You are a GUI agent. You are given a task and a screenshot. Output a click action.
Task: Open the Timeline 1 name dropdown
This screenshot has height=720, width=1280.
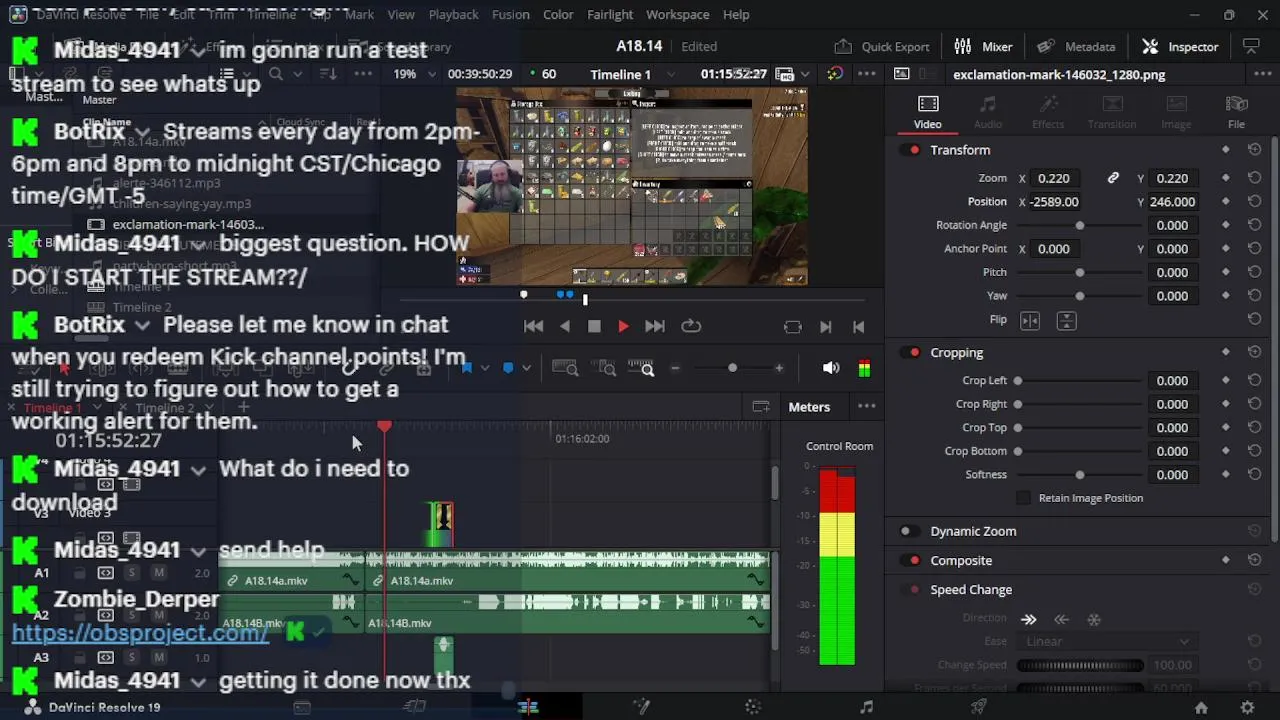click(x=670, y=75)
